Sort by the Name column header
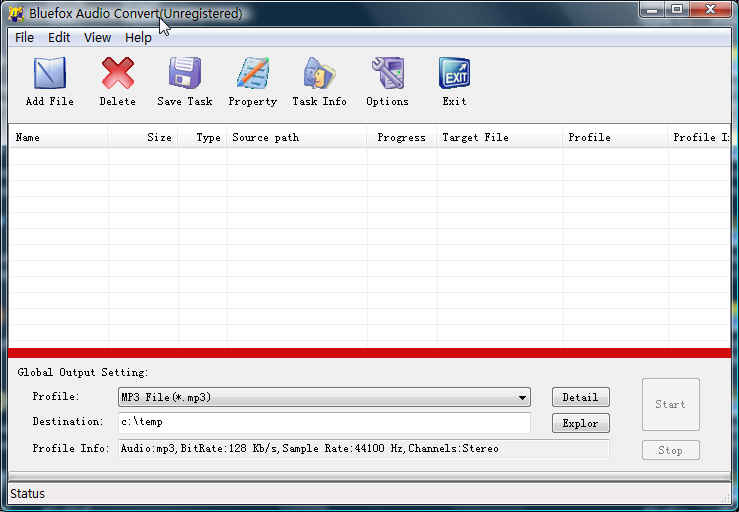This screenshot has height=512, width=739. point(59,138)
